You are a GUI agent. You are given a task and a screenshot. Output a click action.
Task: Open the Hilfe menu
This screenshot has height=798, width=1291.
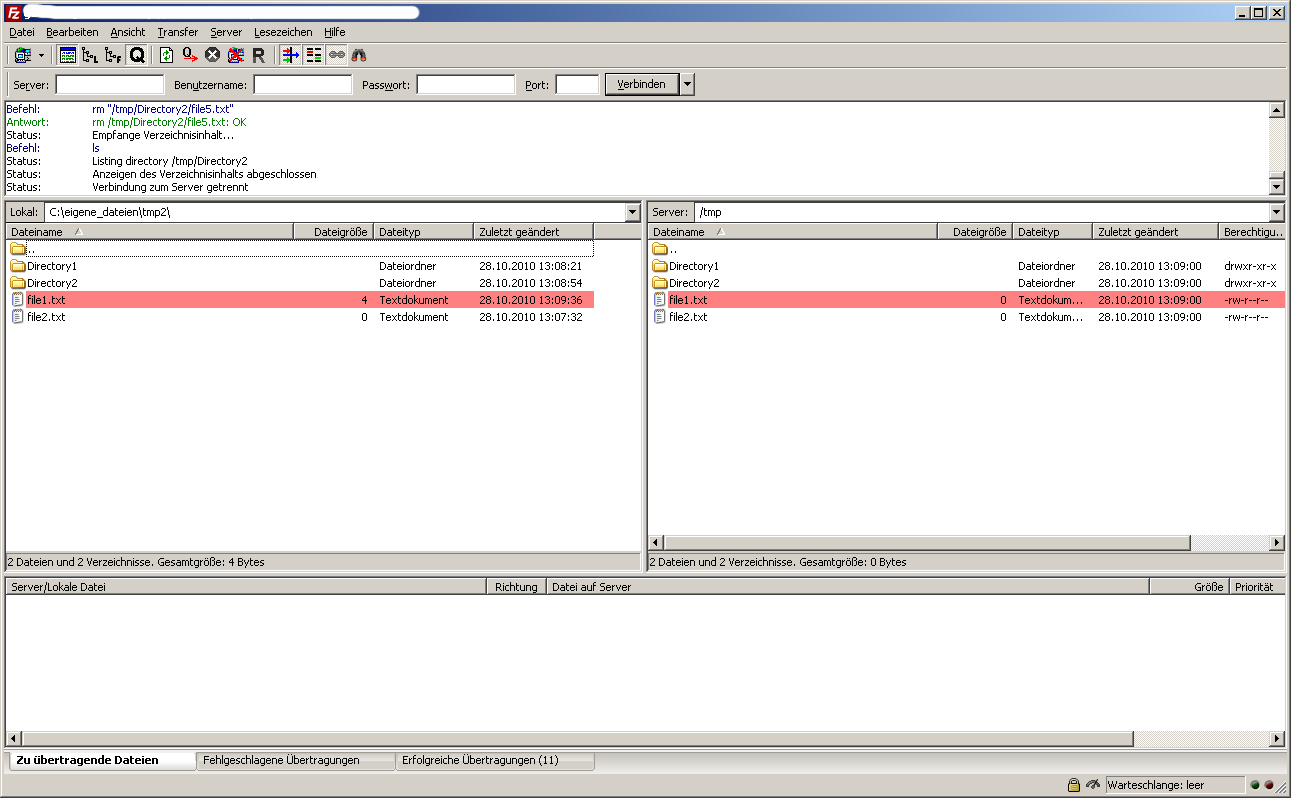point(335,32)
